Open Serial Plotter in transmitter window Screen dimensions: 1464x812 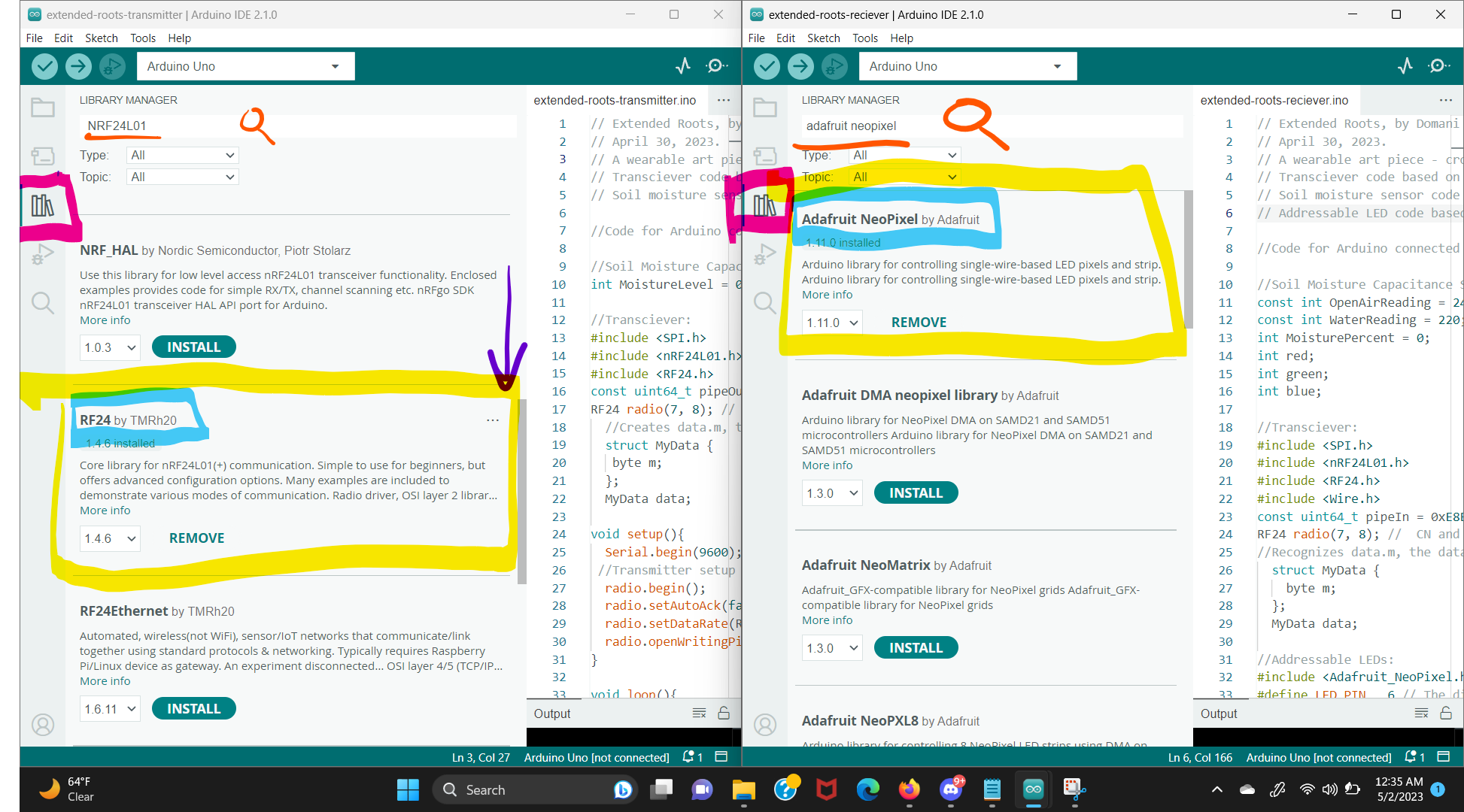(x=683, y=66)
